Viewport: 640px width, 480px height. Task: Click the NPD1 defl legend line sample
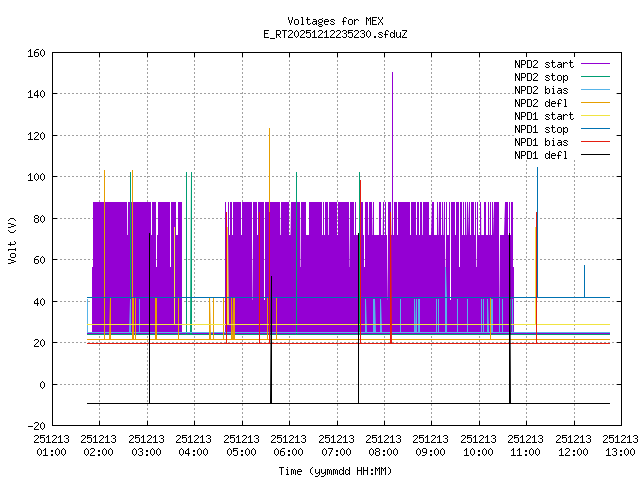tap(589, 155)
